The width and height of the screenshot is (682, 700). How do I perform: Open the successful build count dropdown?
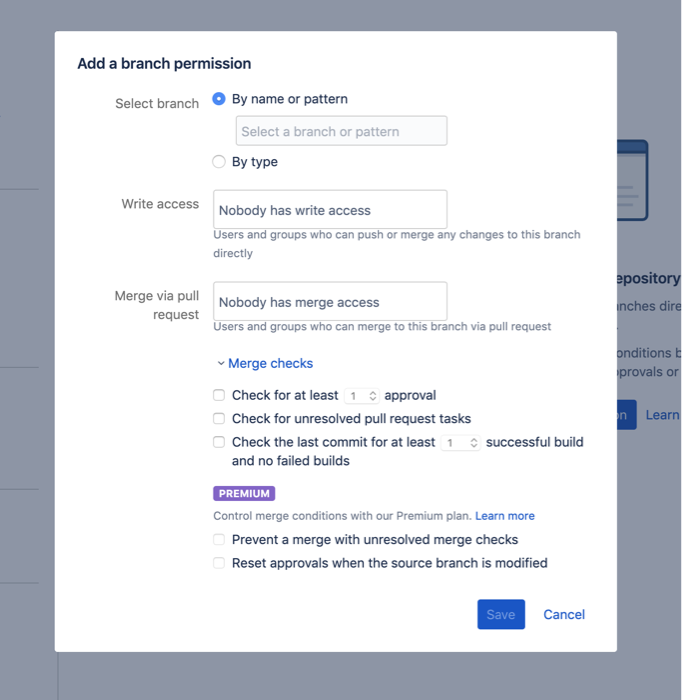[460, 443]
